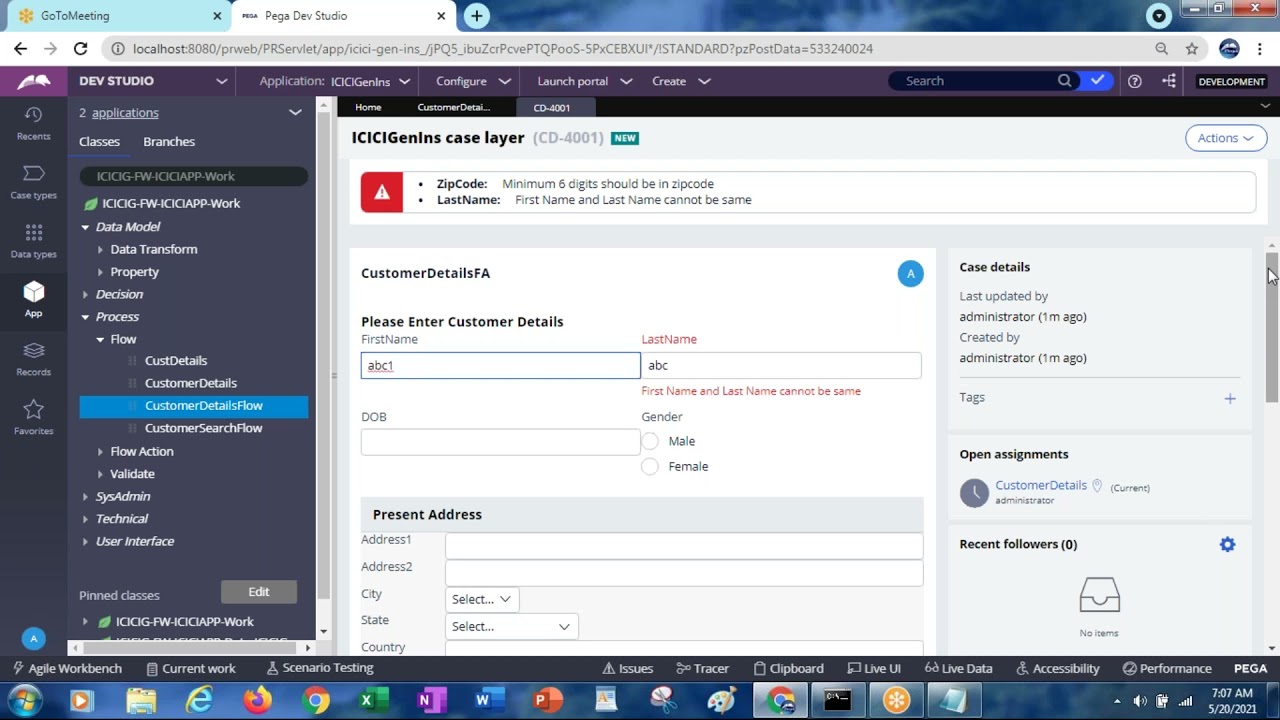Open the Create menu
The width and height of the screenshot is (1280, 720).
[x=681, y=81]
